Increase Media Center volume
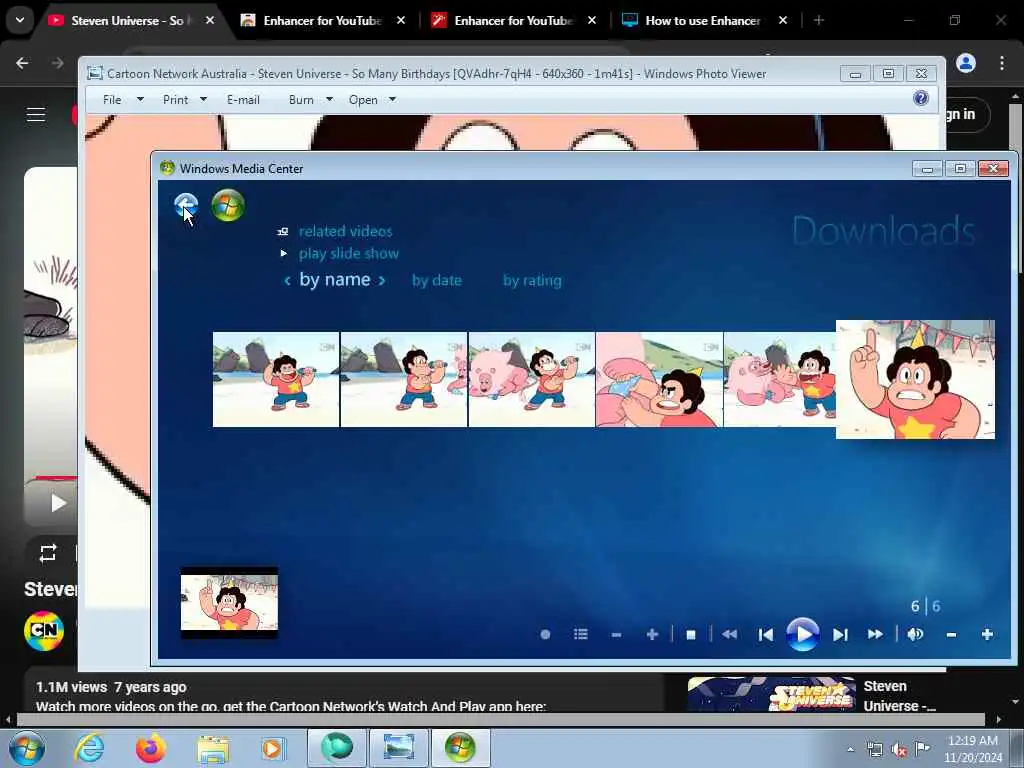Image resolution: width=1024 pixels, height=768 pixels. 987,634
